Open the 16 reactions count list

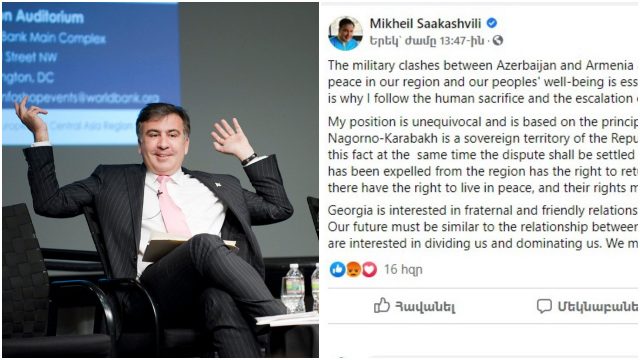click(x=403, y=269)
